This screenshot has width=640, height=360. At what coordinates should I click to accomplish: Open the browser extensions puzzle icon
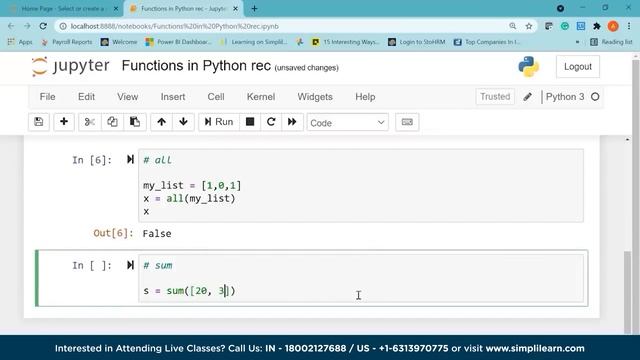coord(597,26)
